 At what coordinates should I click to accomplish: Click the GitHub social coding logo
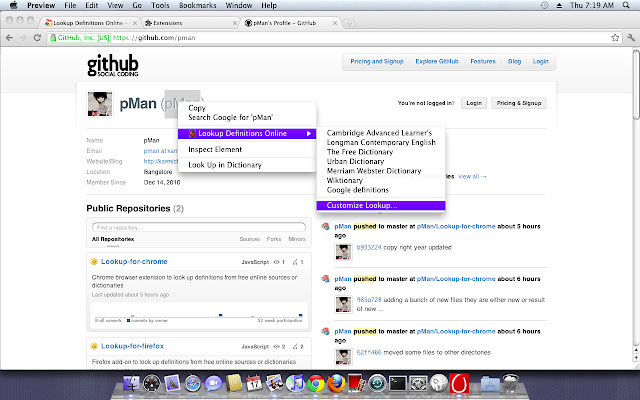point(113,65)
